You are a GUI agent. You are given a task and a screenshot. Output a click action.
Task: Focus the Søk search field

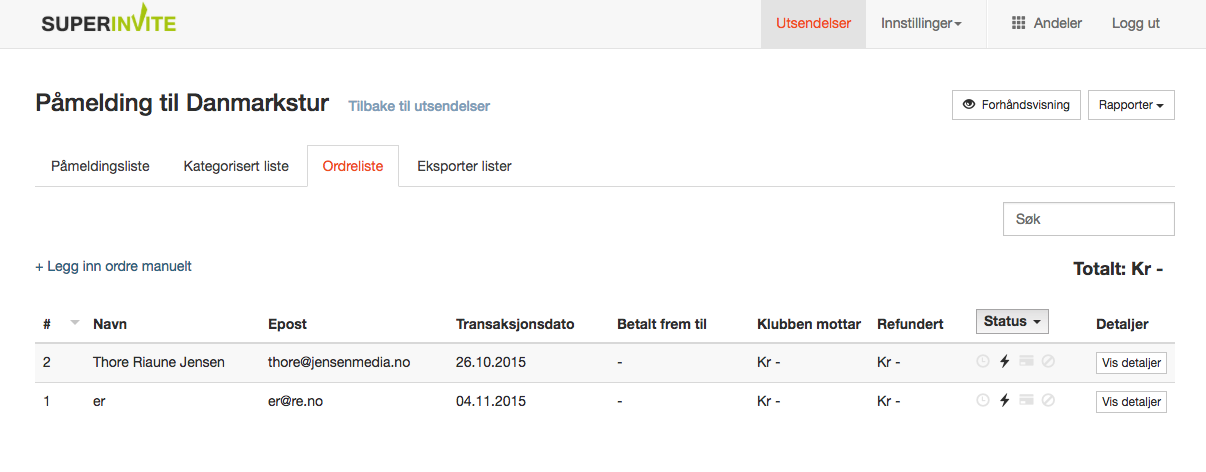coord(1088,219)
